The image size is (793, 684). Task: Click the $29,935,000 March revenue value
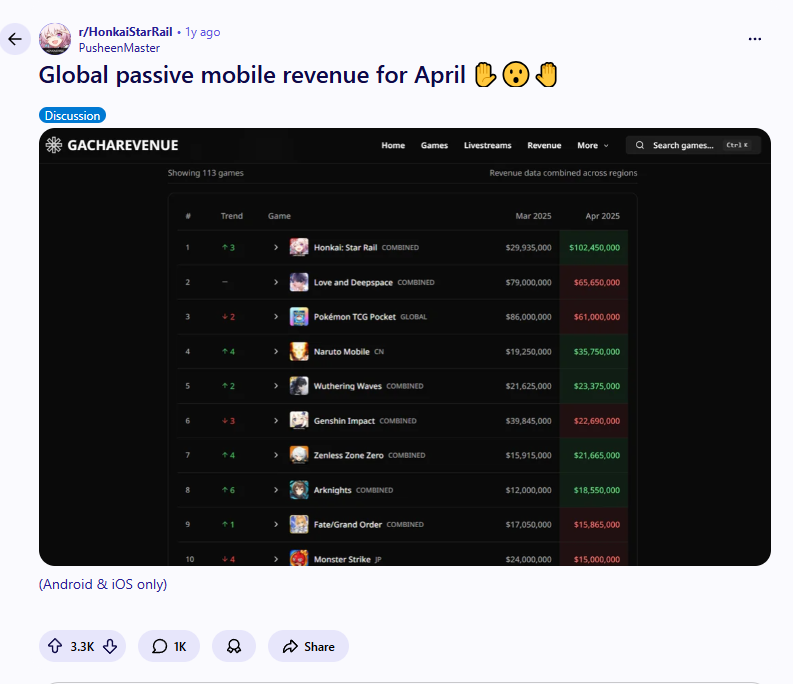(528, 247)
